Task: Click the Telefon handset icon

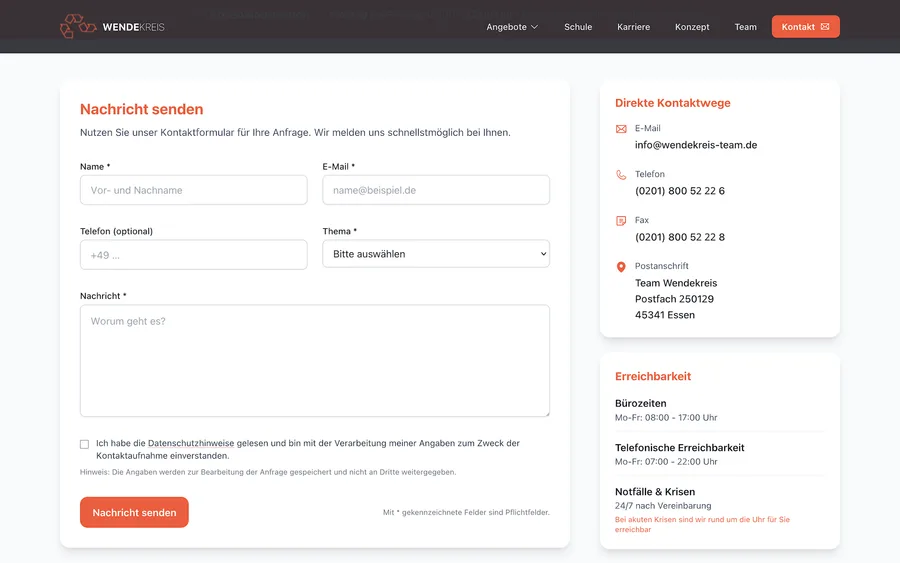Action: [x=621, y=175]
